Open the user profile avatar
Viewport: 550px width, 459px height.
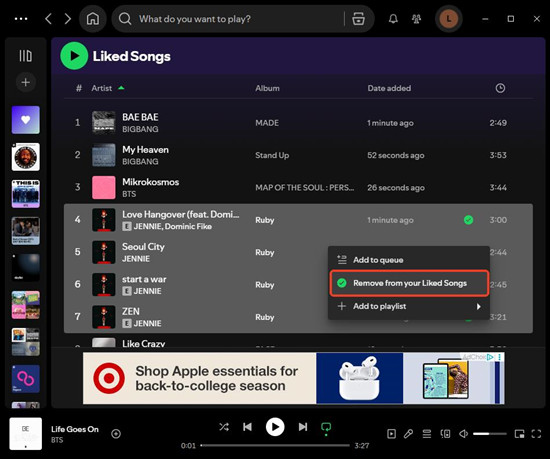coord(448,19)
